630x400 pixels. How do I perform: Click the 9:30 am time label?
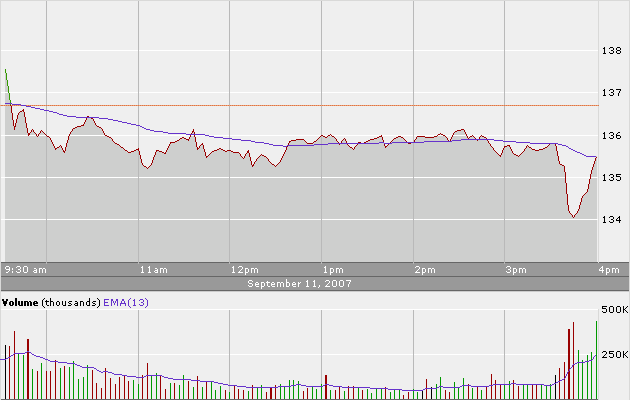pyautogui.click(x=26, y=270)
